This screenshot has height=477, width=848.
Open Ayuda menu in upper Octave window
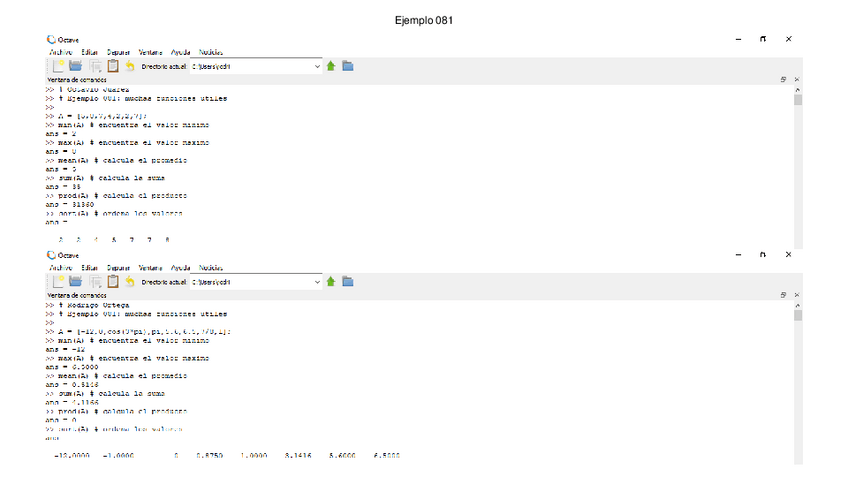pyautogui.click(x=181, y=52)
